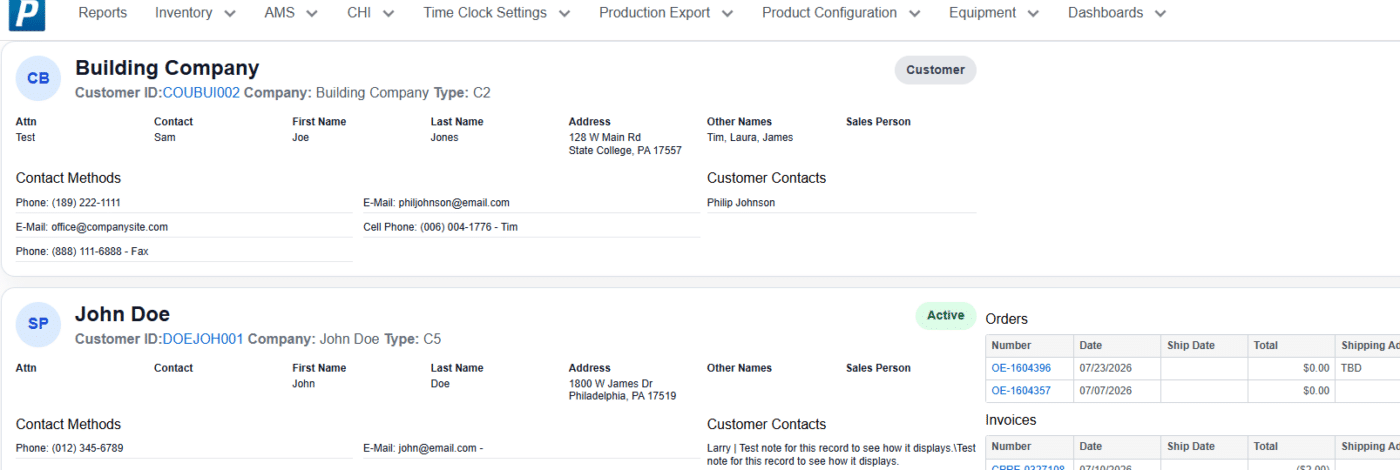This screenshot has width=1400, height=470.
Task: Open order OE-1604357
Action: click(x=1021, y=390)
